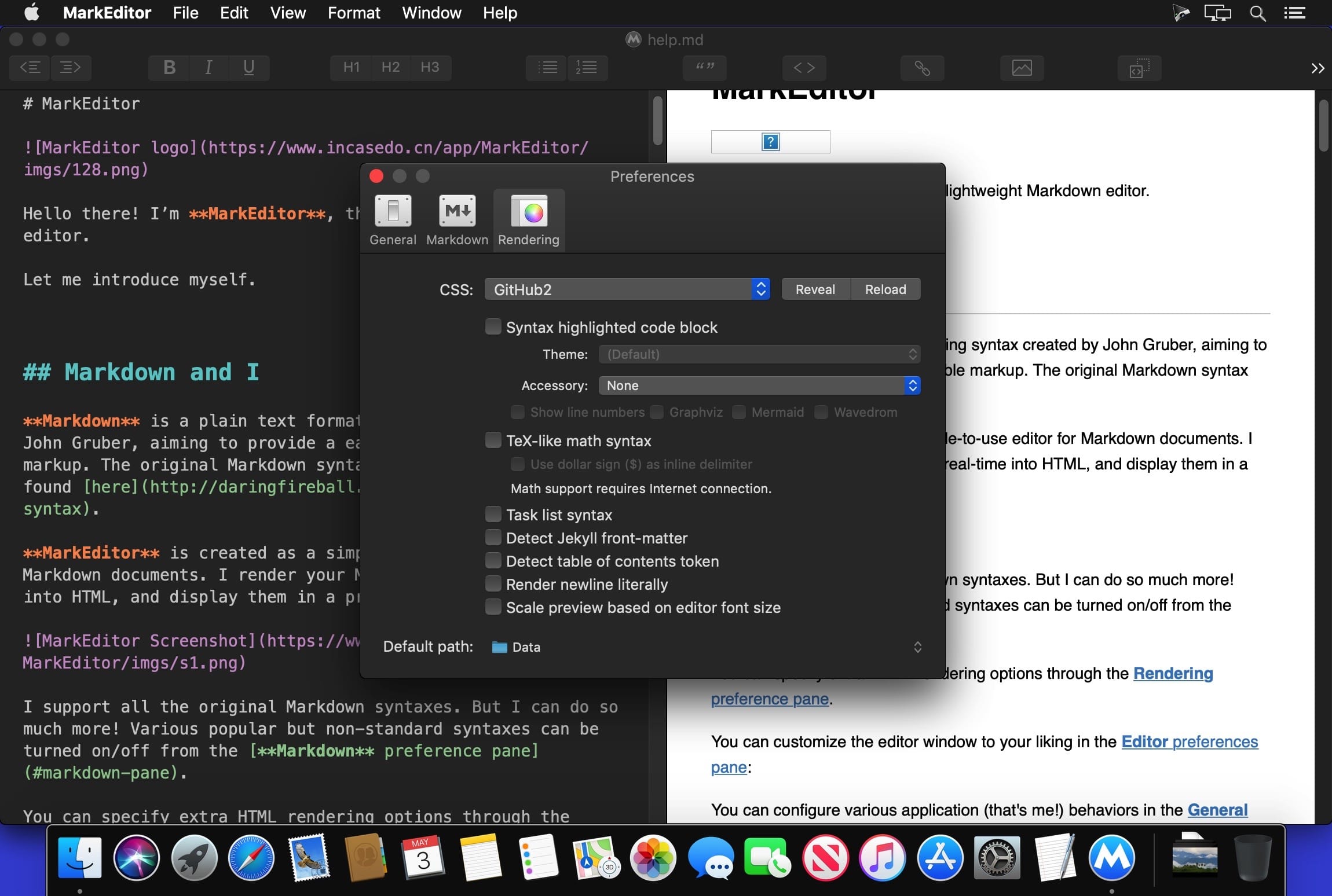Click the screen mirroring icon in menu bar
This screenshot has height=896, width=1332.
[x=1217, y=13]
